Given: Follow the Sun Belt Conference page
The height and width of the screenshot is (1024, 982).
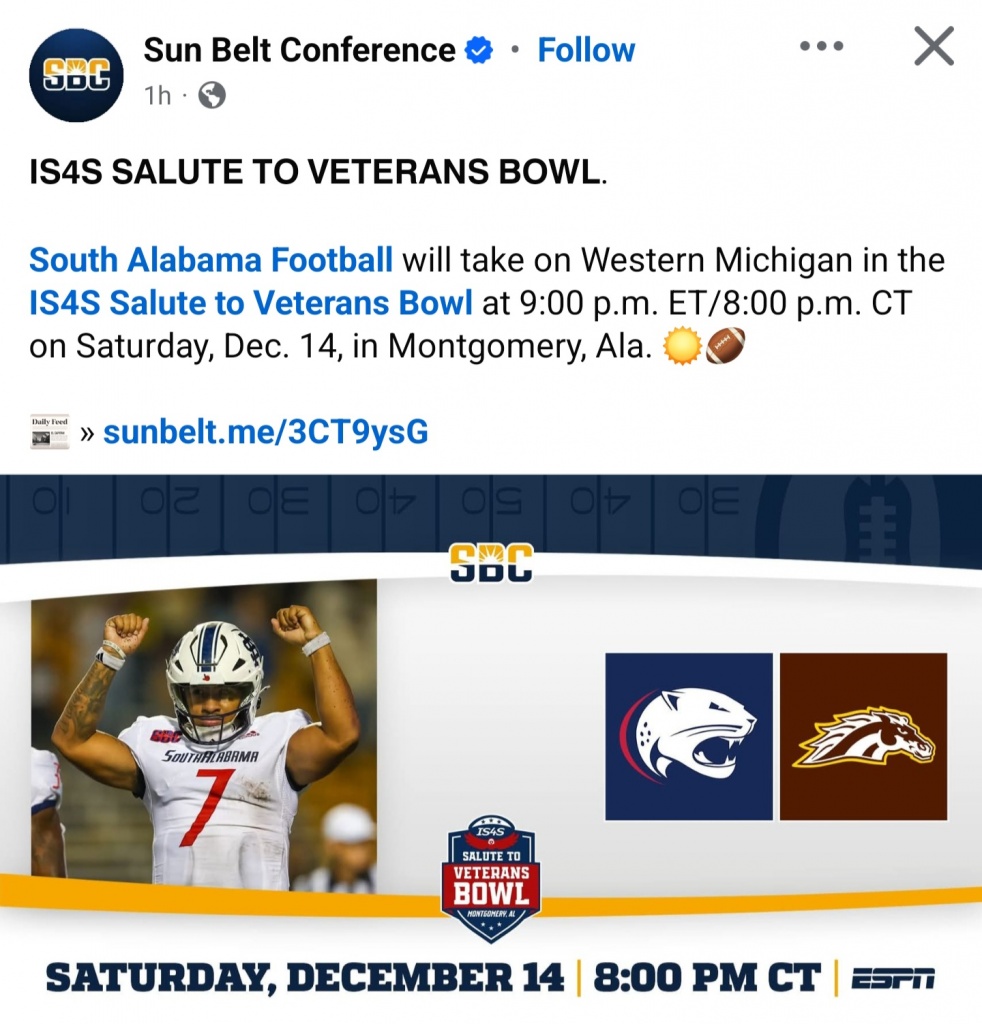Looking at the screenshot, I should click(586, 50).
